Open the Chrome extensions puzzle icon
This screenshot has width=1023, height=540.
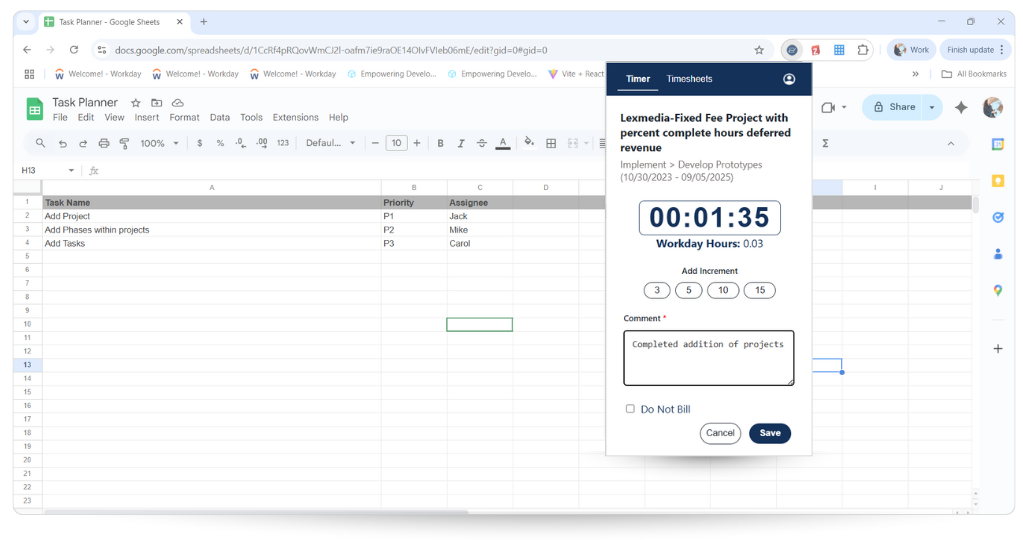tap(863, 50)
